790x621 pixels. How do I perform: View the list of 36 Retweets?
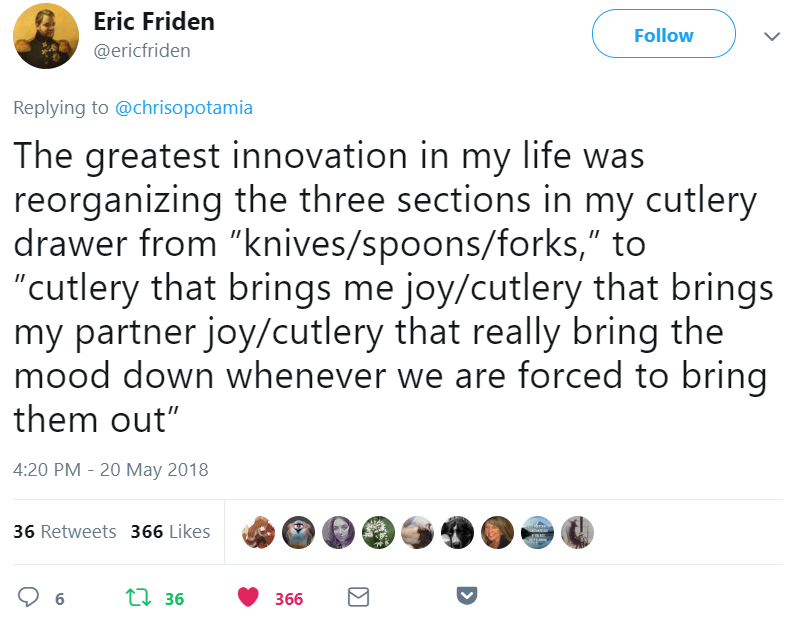tap(64, 532)
